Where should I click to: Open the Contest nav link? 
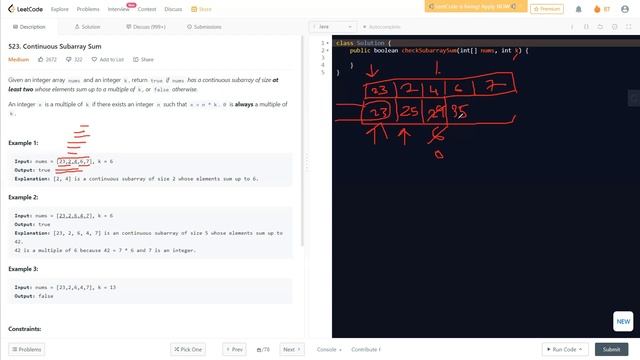[x=147, y=9]
